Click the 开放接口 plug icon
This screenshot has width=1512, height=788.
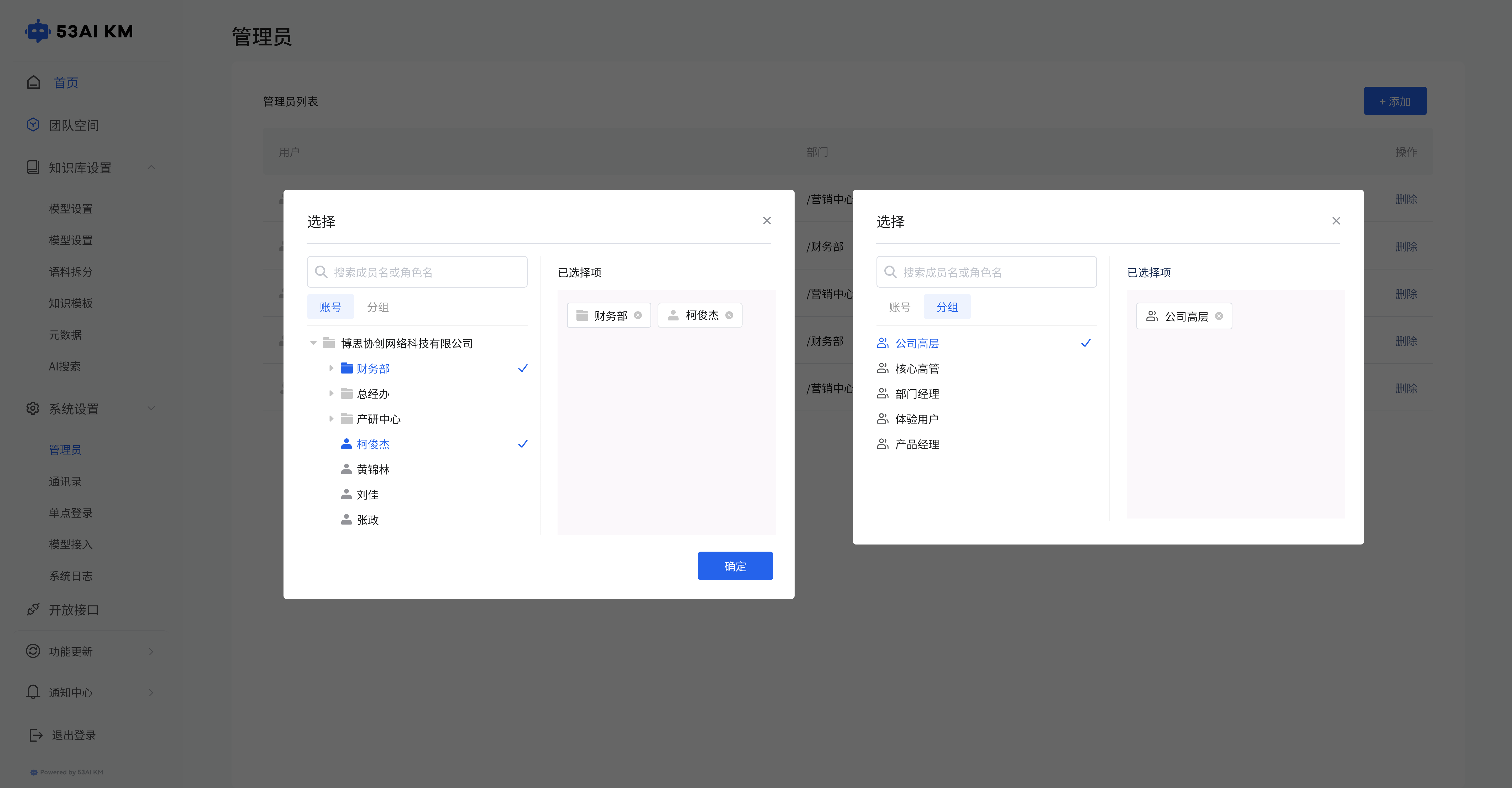click(33, 609)
